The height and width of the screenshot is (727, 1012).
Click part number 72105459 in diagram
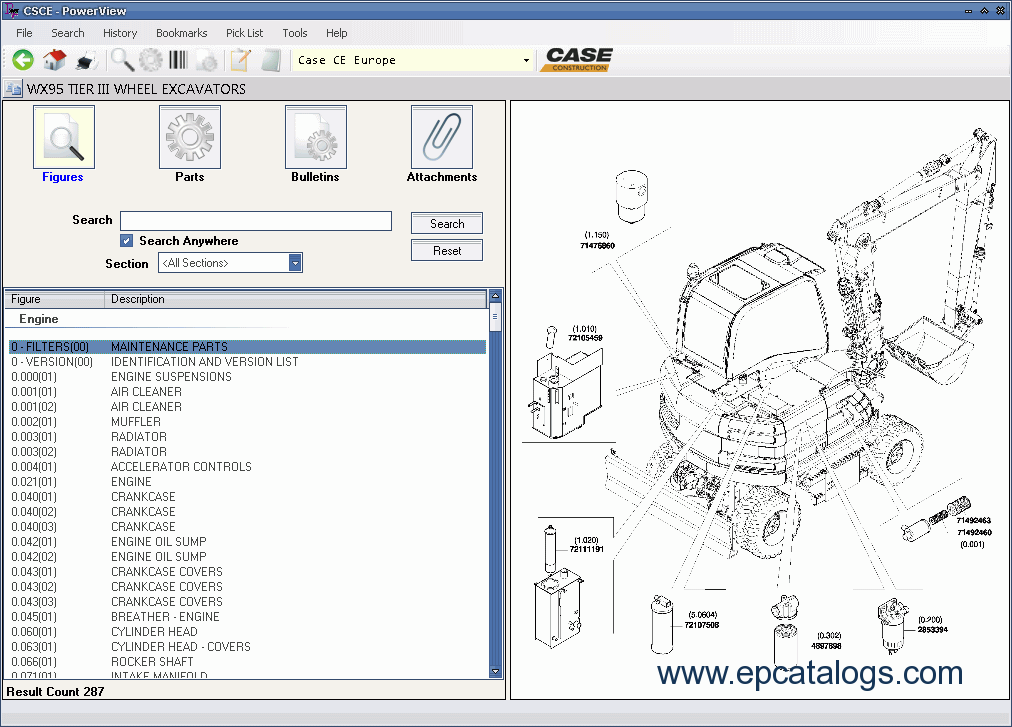point(585,338)
